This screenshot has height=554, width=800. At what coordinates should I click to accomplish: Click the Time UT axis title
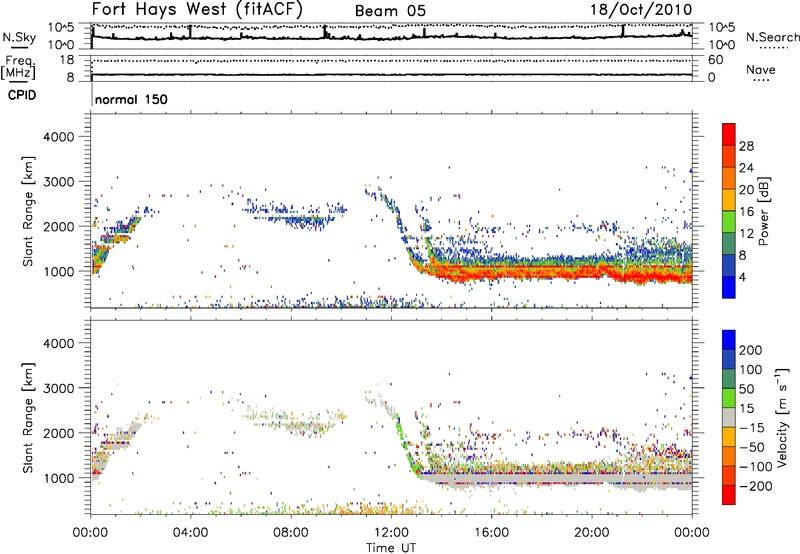(x=391, y=548)
